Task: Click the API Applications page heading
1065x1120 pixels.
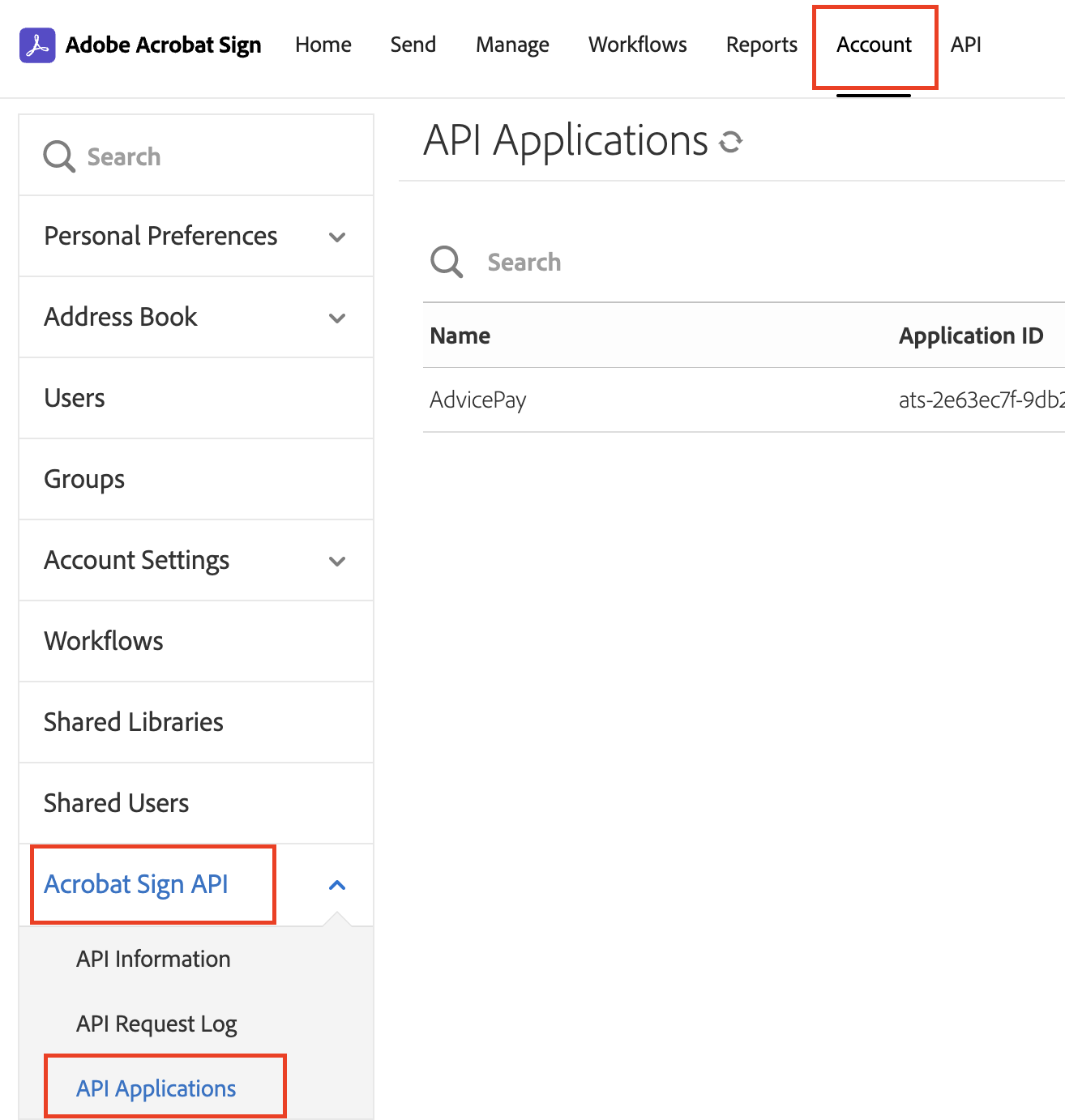Action: (x=566, y=141)
